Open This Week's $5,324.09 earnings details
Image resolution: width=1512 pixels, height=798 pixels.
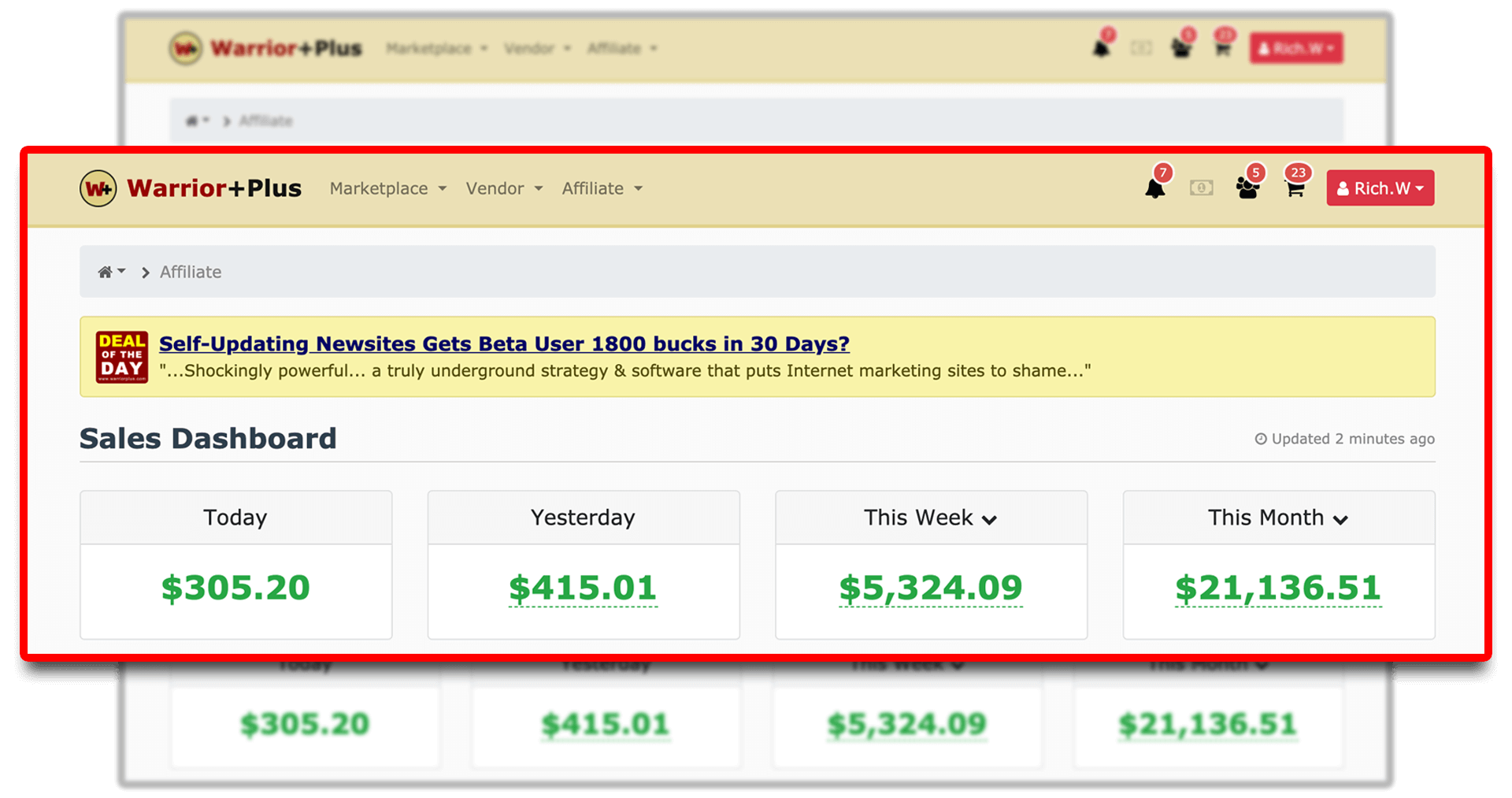coord(931,588)
